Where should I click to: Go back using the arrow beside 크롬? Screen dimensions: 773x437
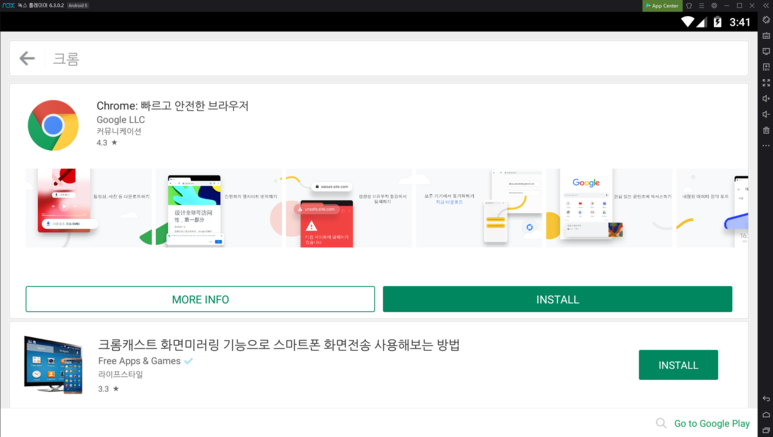(x=27, y=58)
